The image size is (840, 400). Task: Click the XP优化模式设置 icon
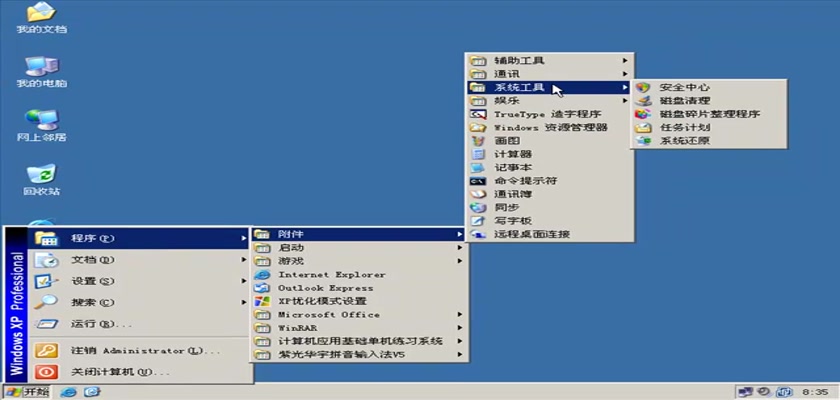pyautogui.click(x=262, y=301)
